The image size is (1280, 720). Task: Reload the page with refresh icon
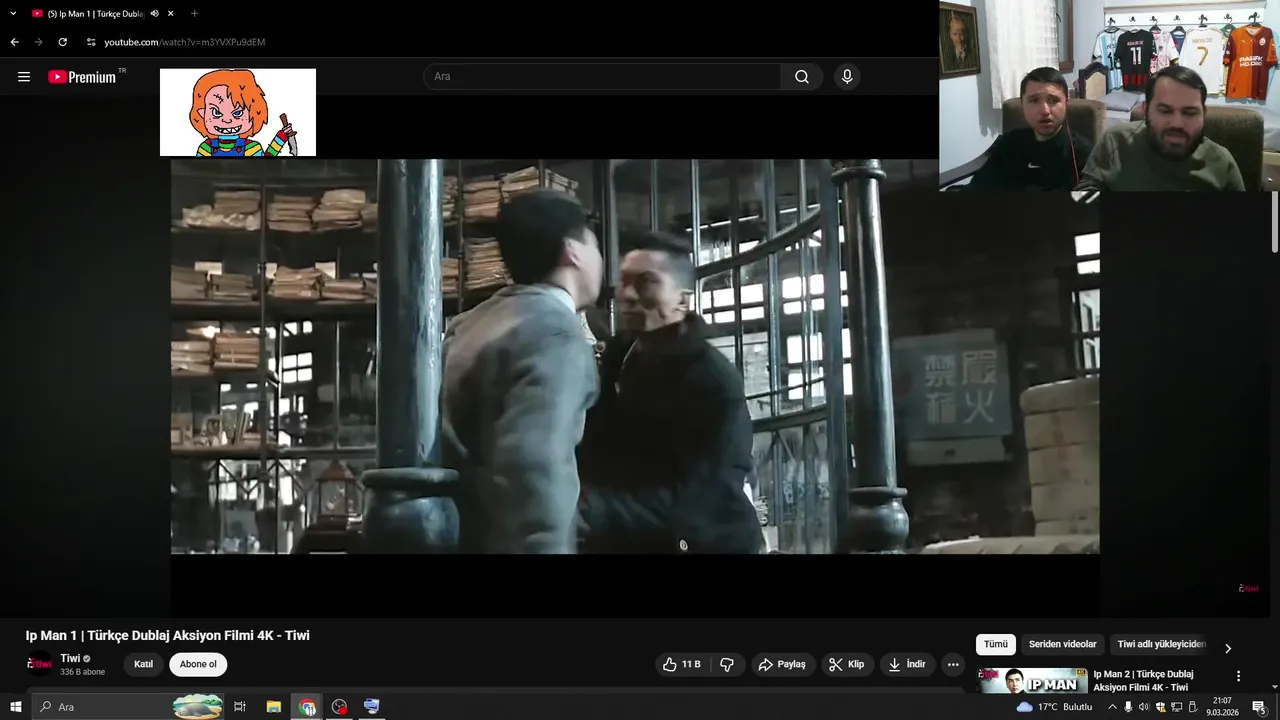62,42
